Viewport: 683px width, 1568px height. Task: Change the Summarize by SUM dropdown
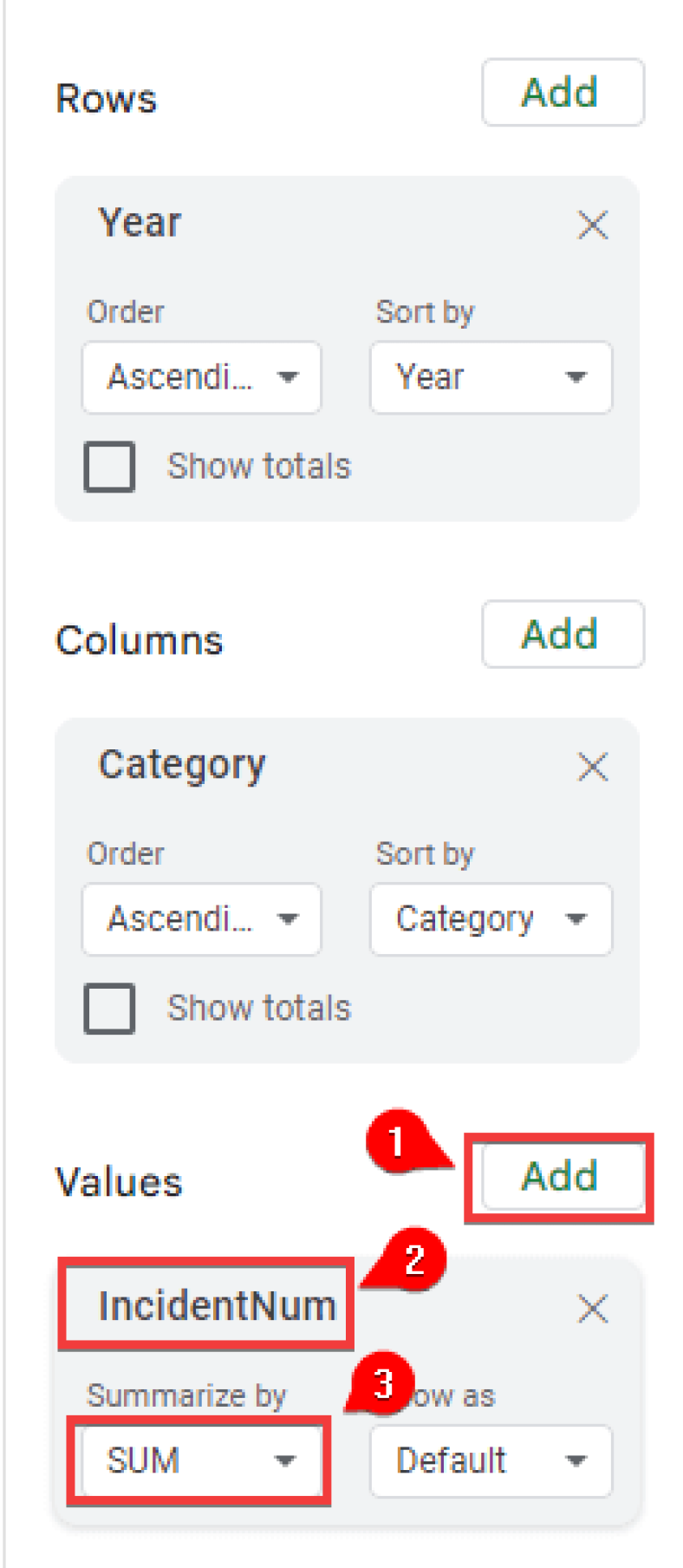[199, 1460]
